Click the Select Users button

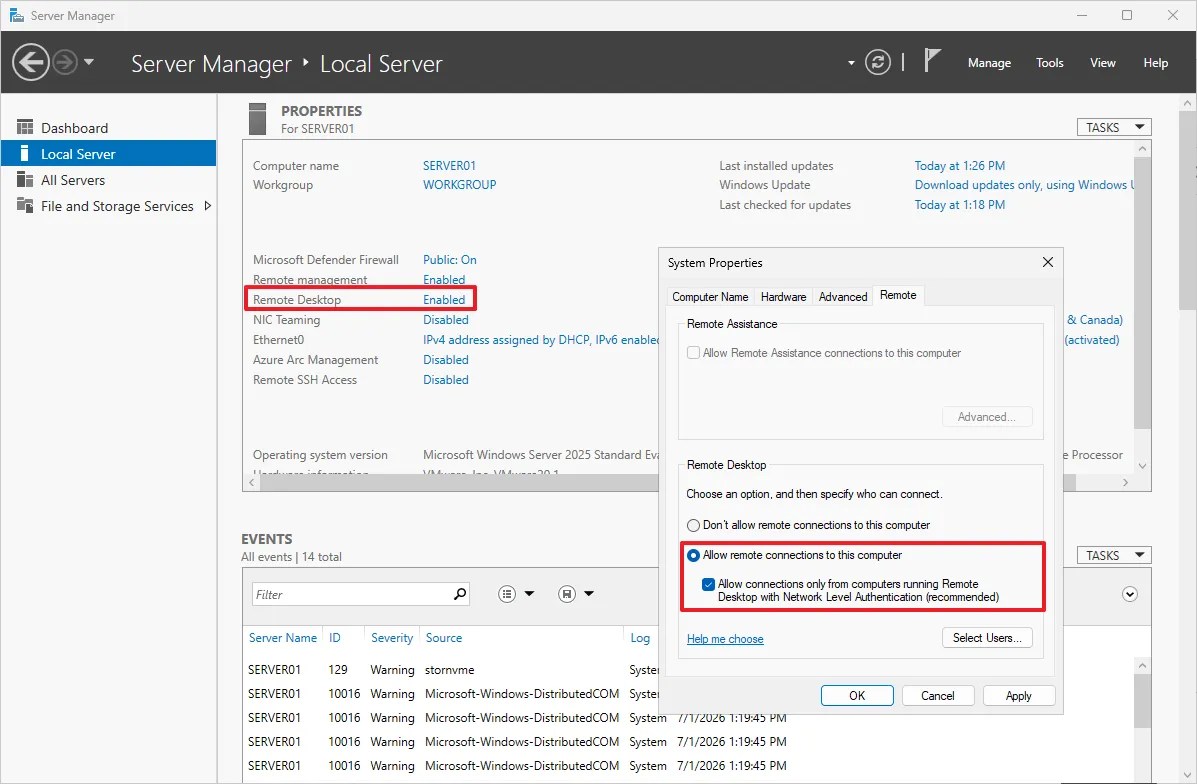[987, 637]
